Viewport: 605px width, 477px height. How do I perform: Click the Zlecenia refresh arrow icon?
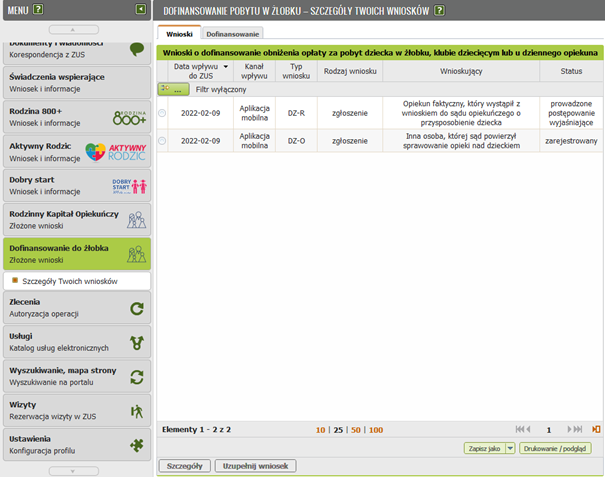[137, 308]
